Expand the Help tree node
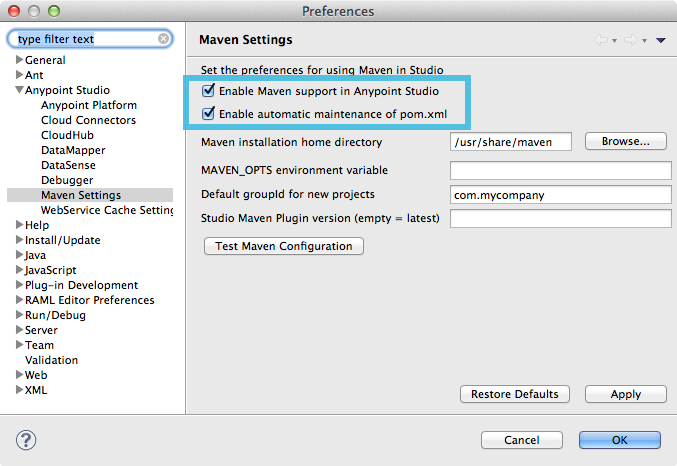The height and width of the screenshot is (466, 677). 19,225
